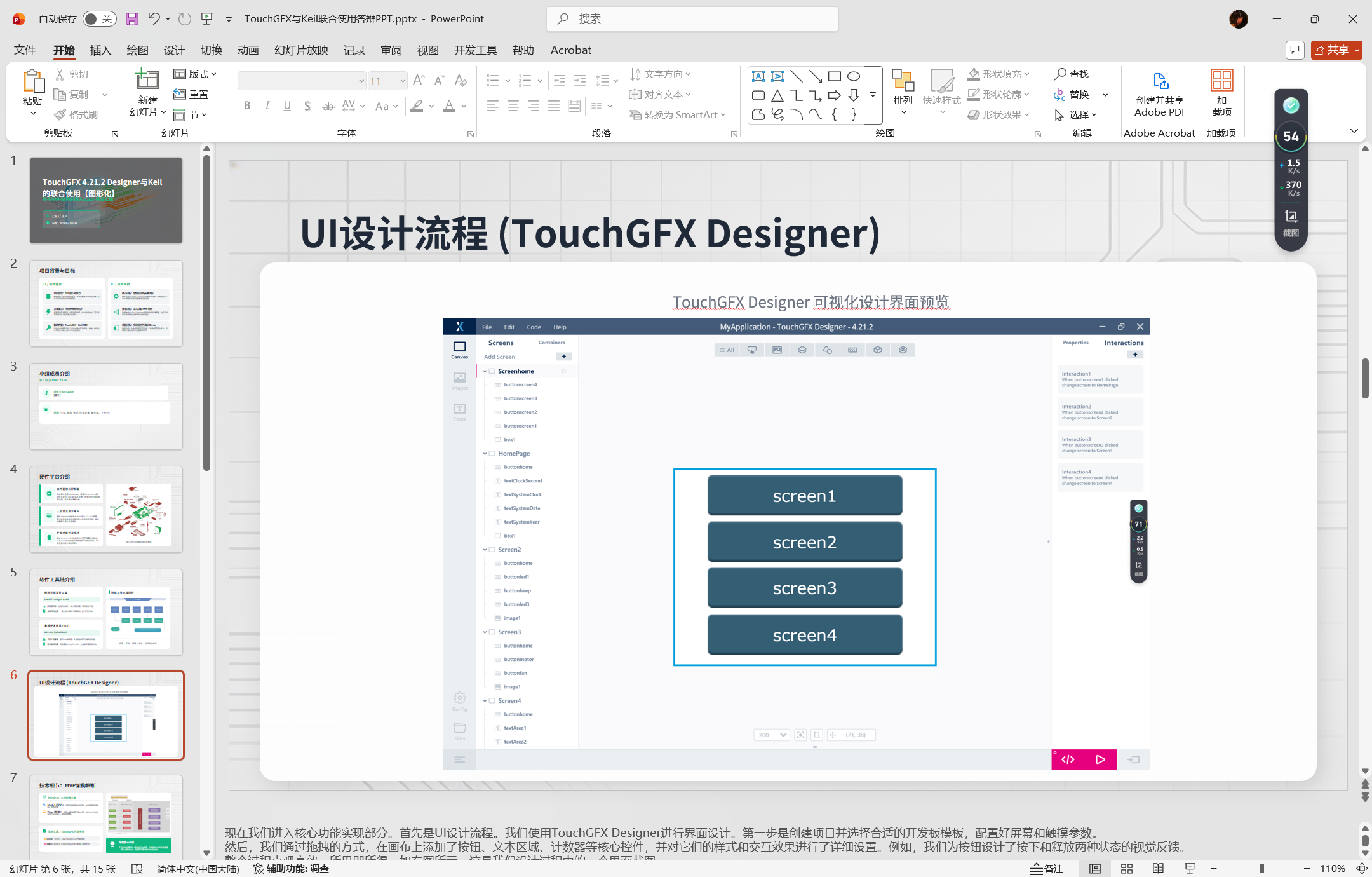Click the zoom slider handle
The image size is (1372, 877).
tap(1261, 869)
